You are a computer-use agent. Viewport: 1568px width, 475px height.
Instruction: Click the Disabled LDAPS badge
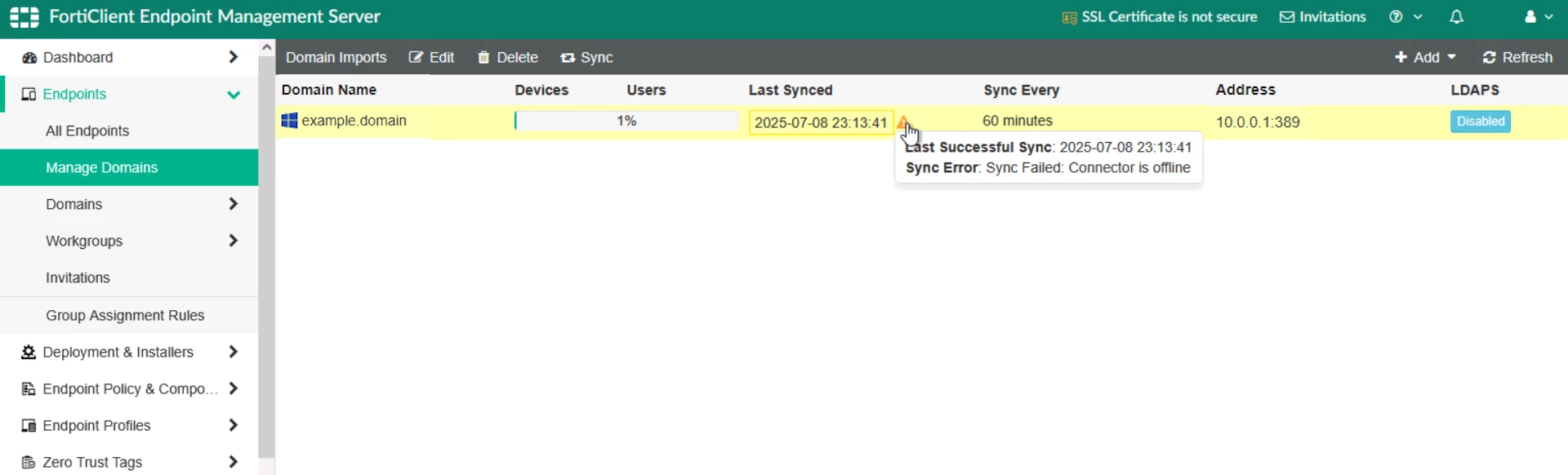pos(1480,122)
